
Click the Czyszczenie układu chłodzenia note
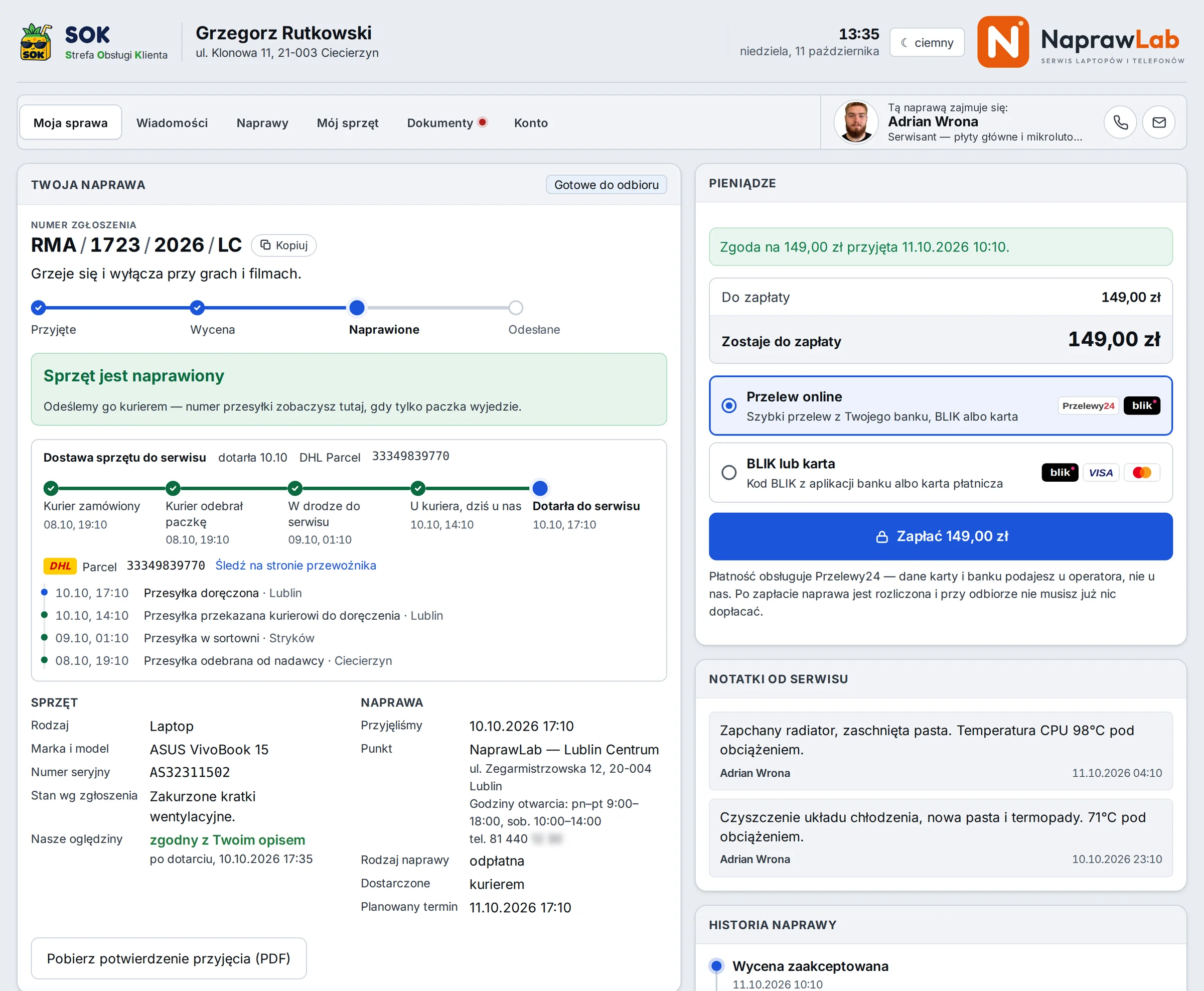point(941,838)
